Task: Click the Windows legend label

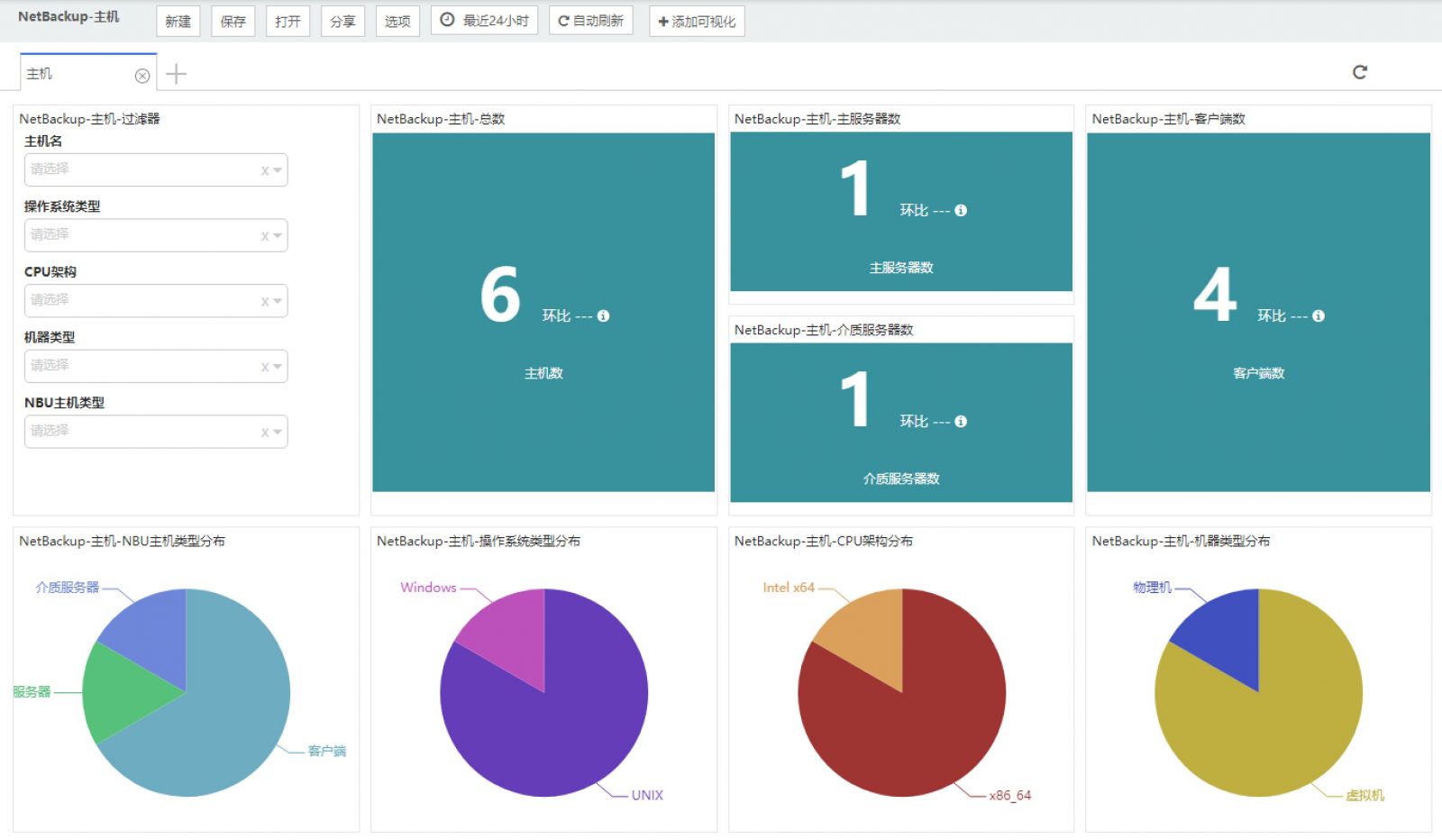Action: [x=428, y=588]
